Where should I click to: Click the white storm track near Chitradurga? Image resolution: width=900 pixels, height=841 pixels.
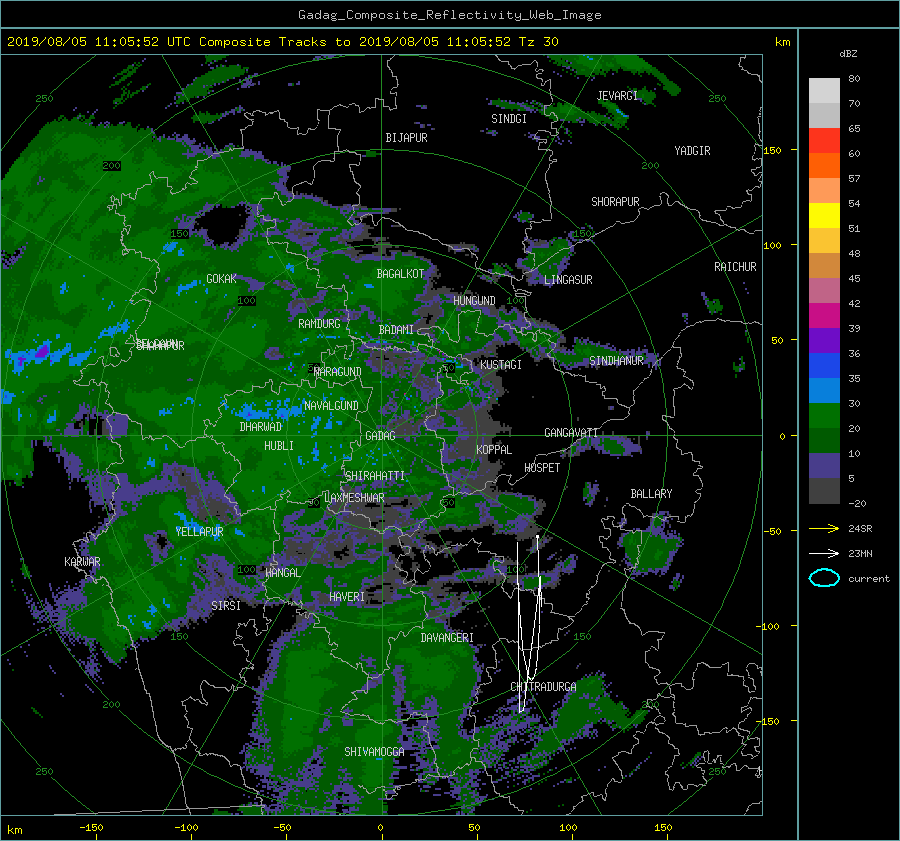[x=529, y=625]
